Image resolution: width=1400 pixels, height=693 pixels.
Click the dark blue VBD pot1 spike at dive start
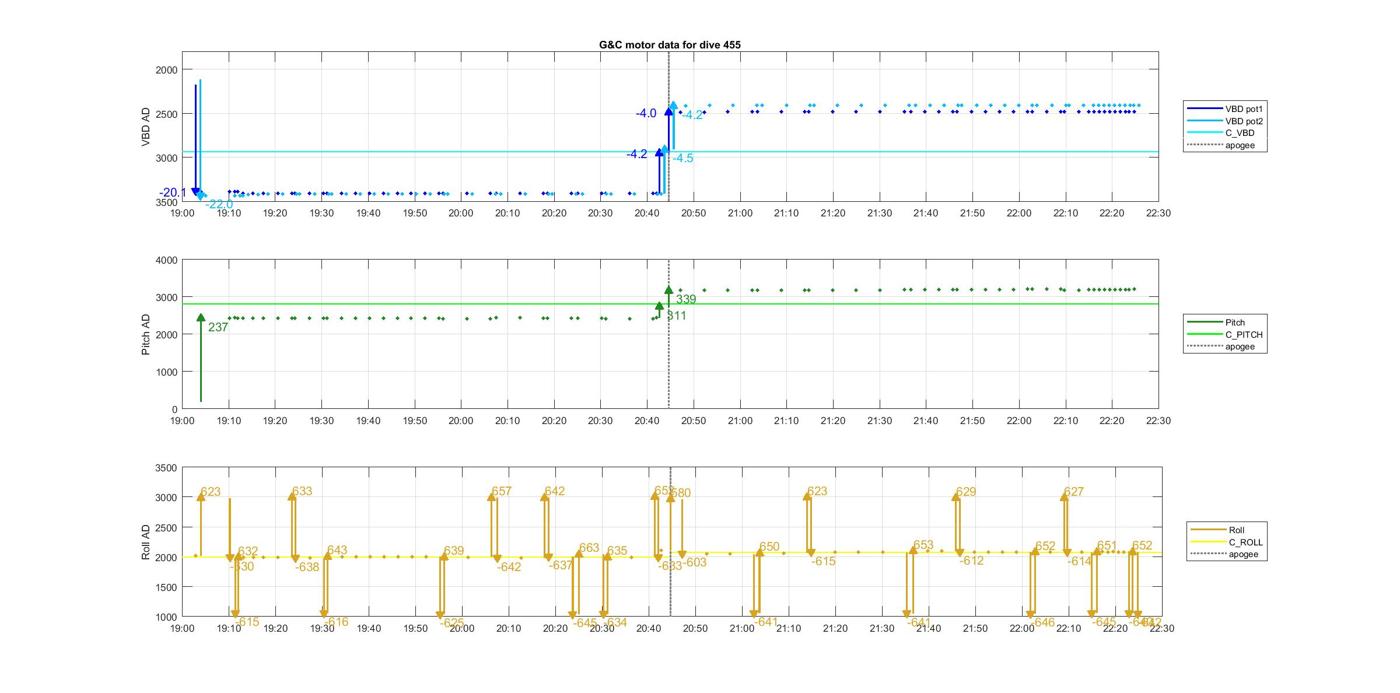point(195,140)
